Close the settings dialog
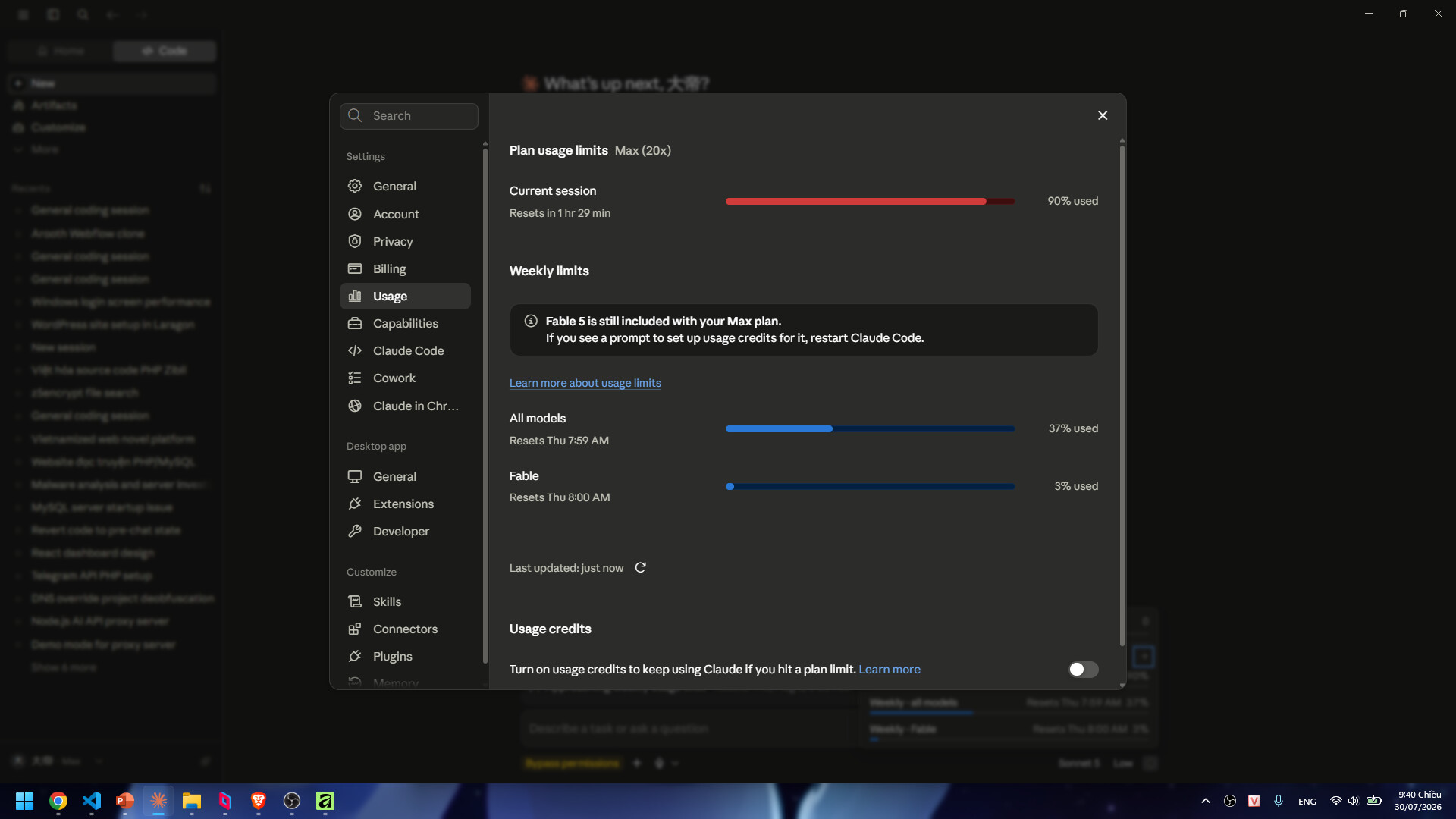Screen dimensions: 1456x819 click(x=1103, y=115)
